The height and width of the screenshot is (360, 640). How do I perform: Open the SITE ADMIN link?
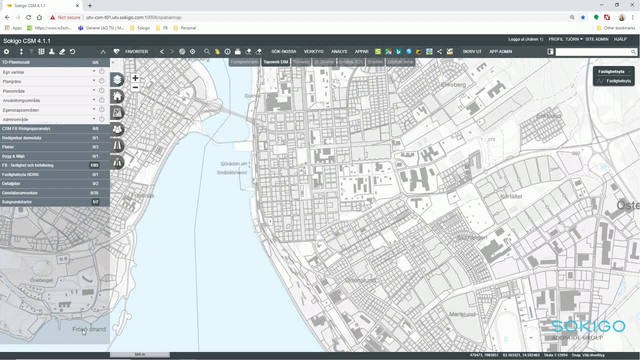click(x=597, y=39)
